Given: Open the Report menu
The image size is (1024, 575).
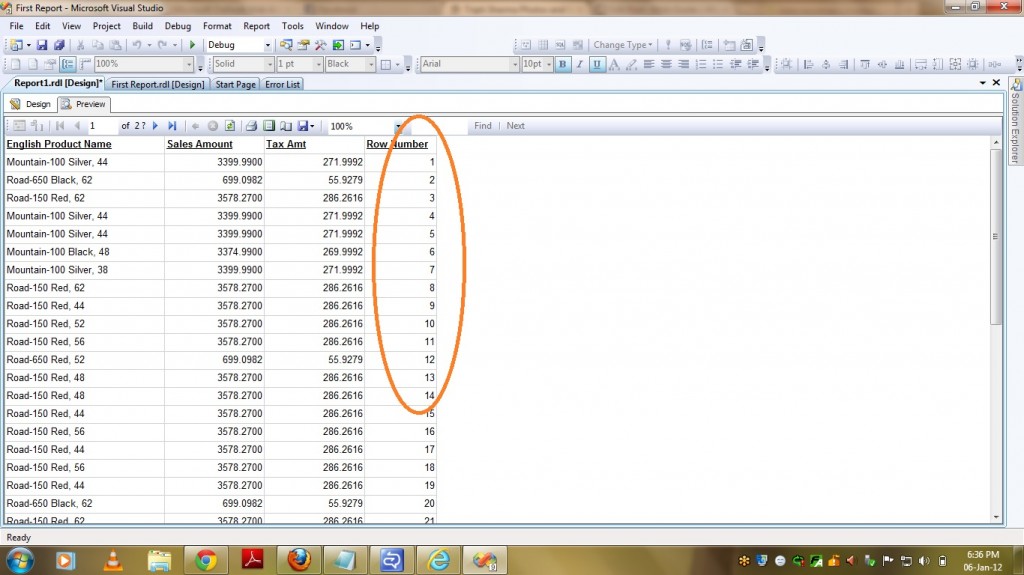Looking at the screenshot, I should (256, 26).
